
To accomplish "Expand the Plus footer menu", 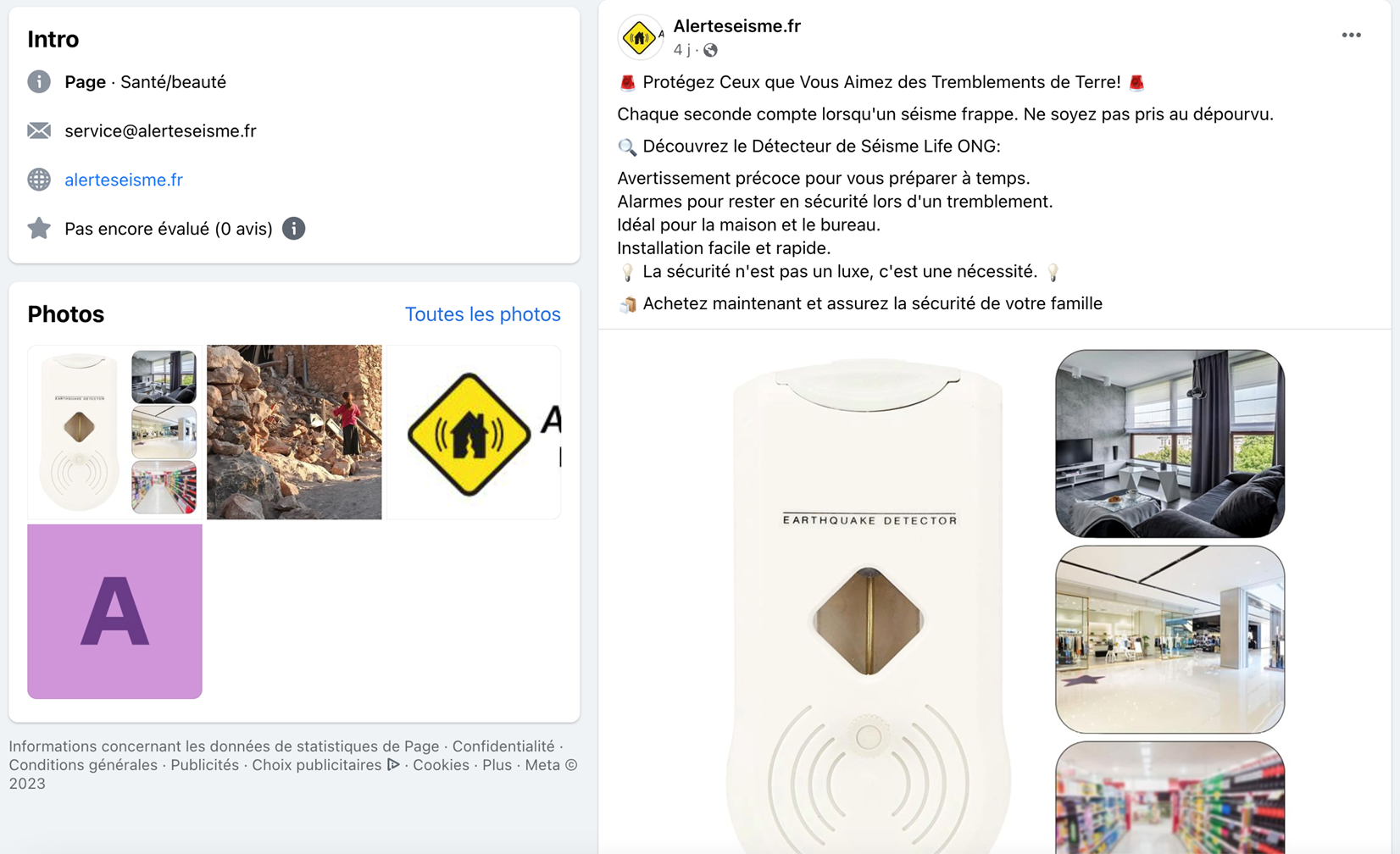I will tap(497, 765).
